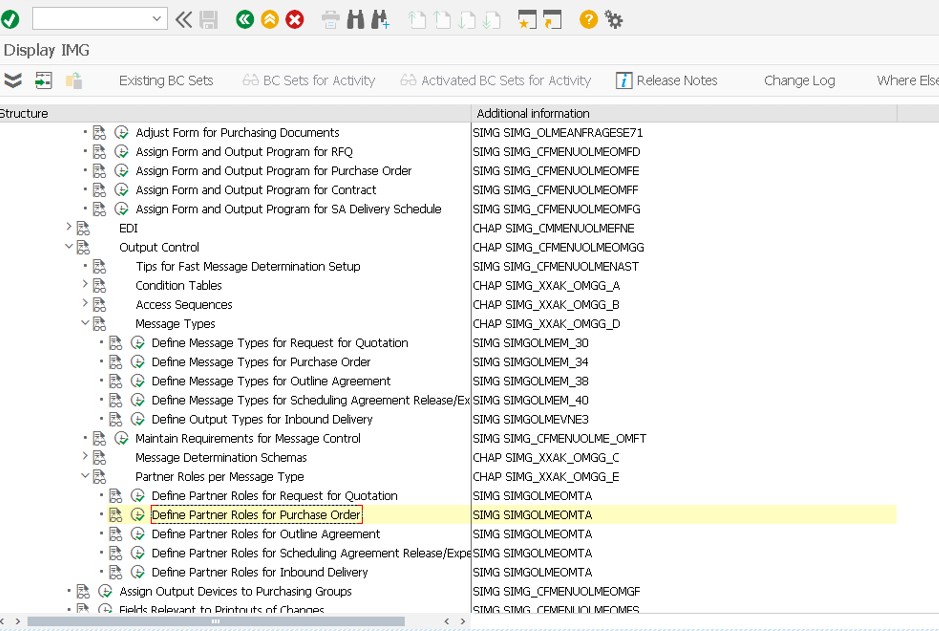Image resolution: width=939 pixels, height=631 pixels.
Task: Select Assign Form and Output Program for Contract
Action: tap(256, 190)
